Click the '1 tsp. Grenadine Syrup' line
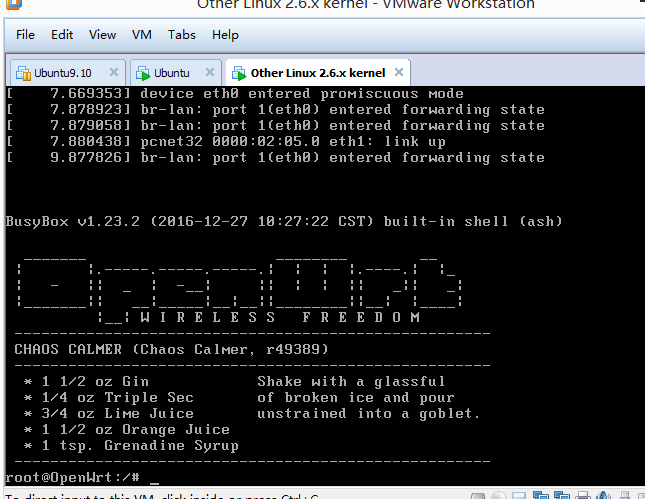 point(131,446)
